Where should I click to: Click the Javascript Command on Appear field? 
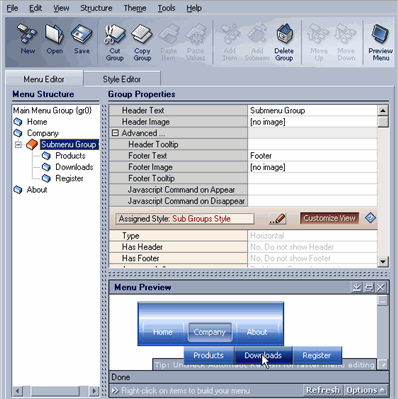(x=312, y=190)
